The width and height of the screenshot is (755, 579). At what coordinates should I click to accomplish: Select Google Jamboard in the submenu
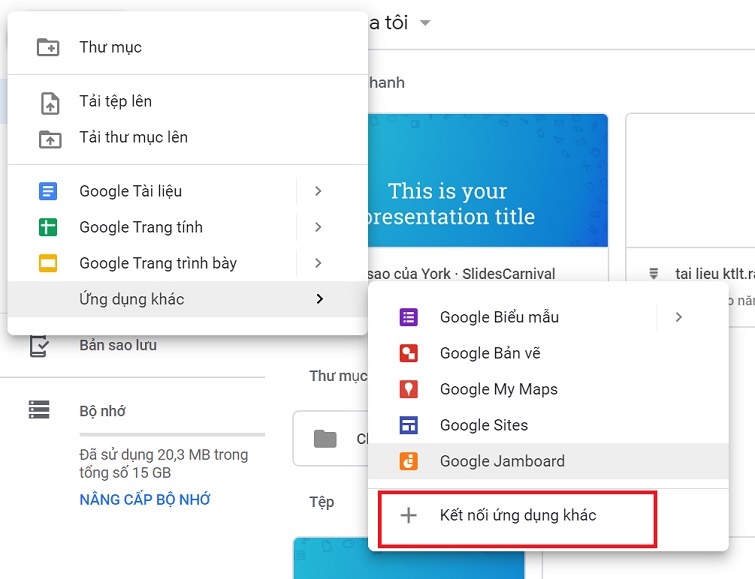[x=548, y=461]
